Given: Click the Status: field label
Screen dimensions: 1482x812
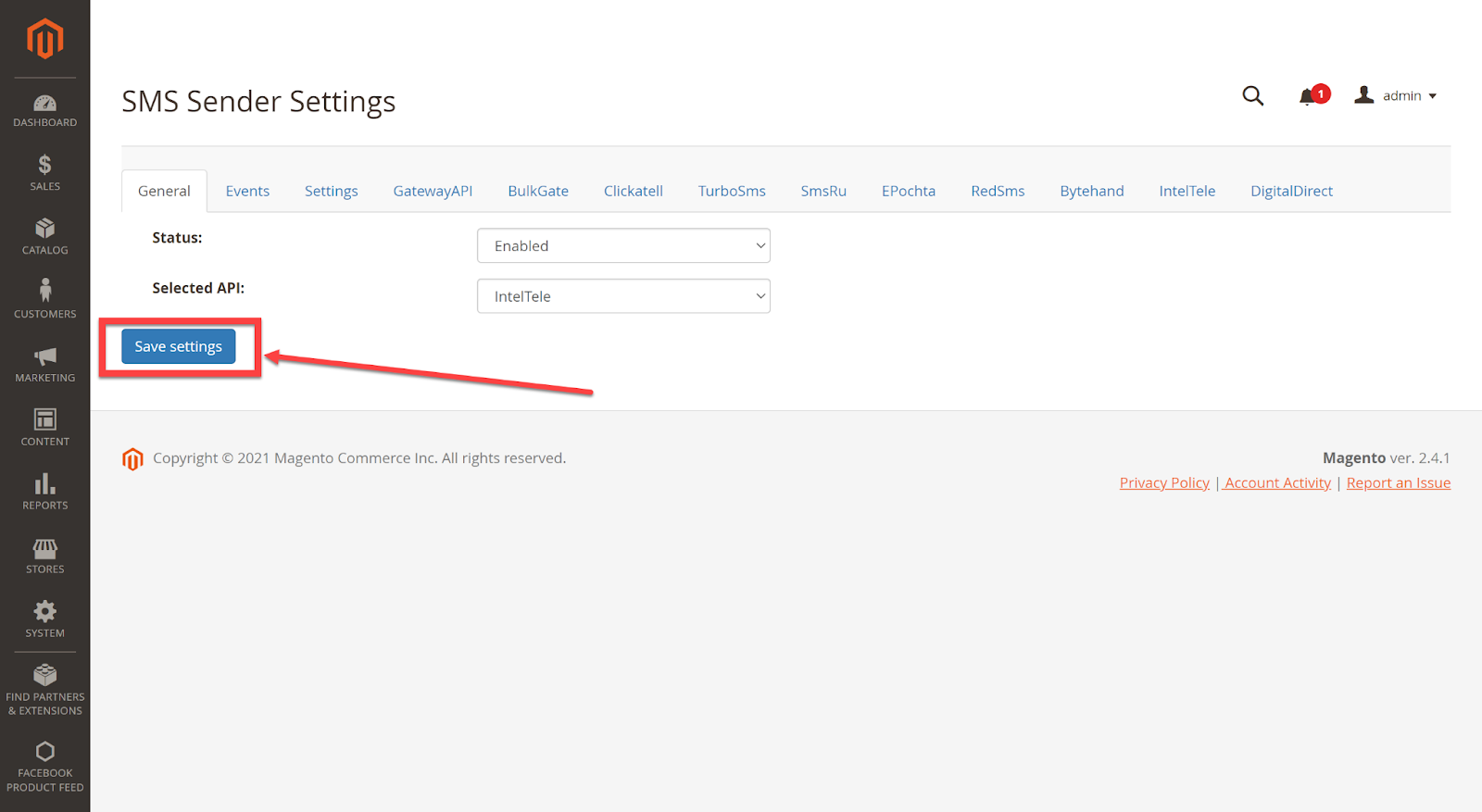Looking at the screenshot, I should coord(177,238).
